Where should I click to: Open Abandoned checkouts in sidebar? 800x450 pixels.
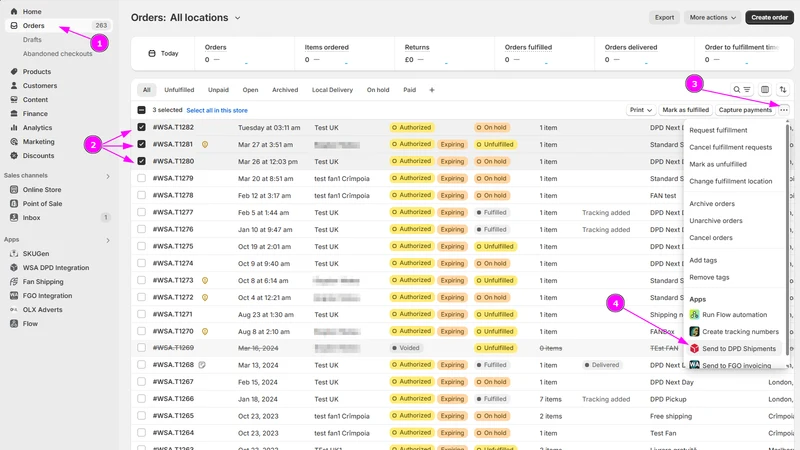pyautogui.click(x=58, y=54)
